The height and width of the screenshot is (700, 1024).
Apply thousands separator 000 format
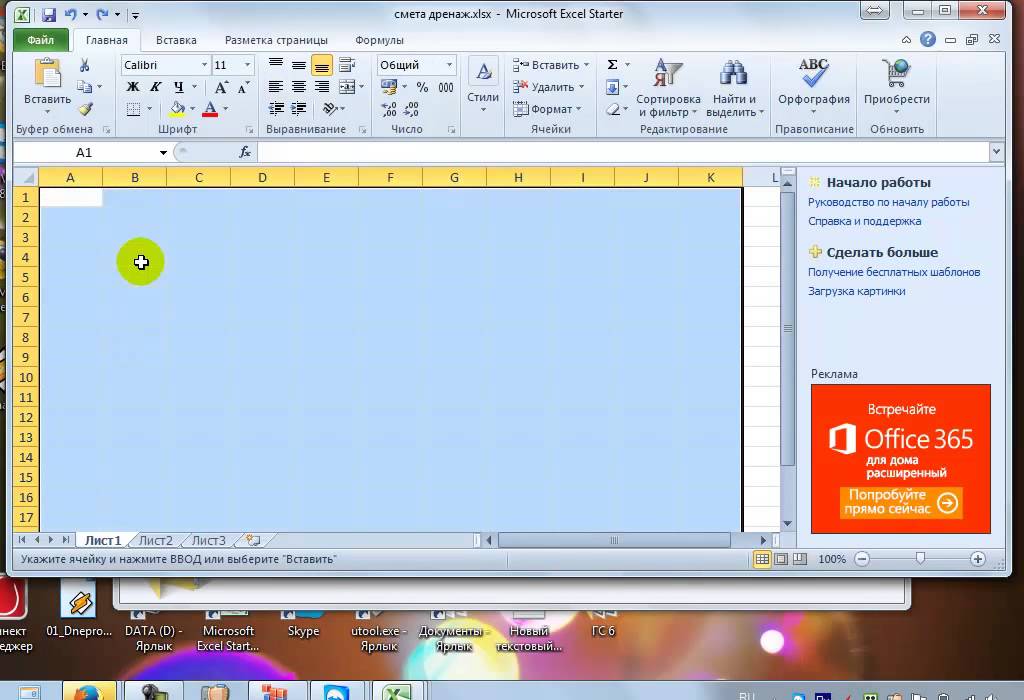coord(446,87)
